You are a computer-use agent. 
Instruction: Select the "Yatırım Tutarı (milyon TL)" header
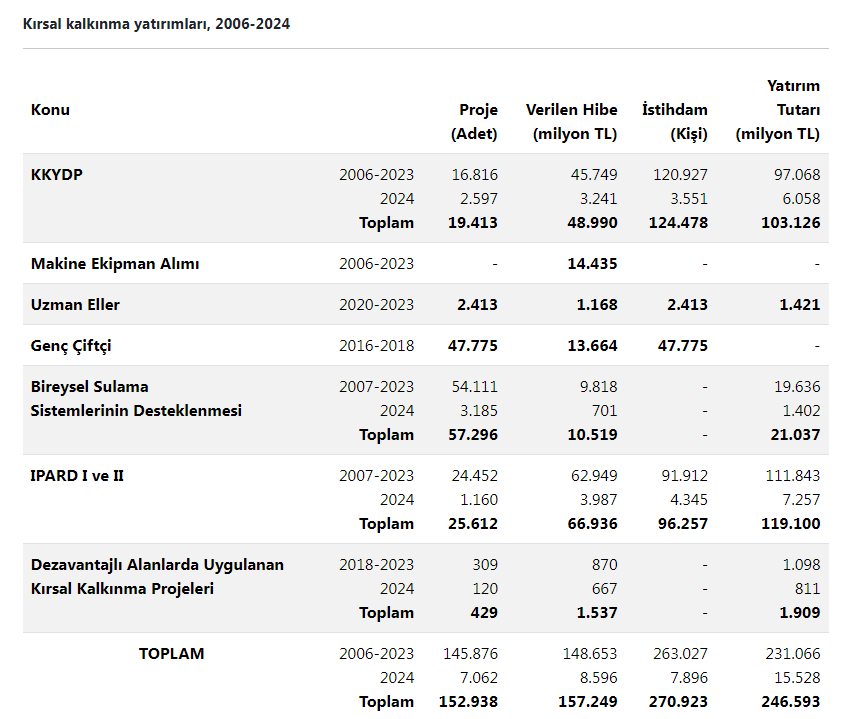pyautogui.click(x=778, y=110)
